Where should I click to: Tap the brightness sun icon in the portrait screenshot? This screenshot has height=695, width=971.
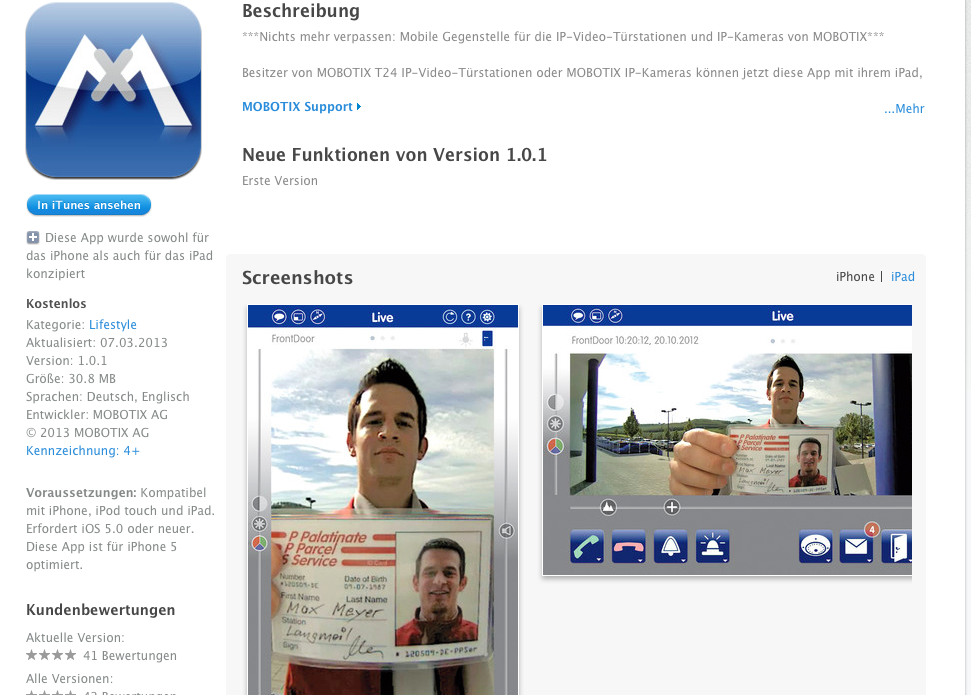[259, 523]
